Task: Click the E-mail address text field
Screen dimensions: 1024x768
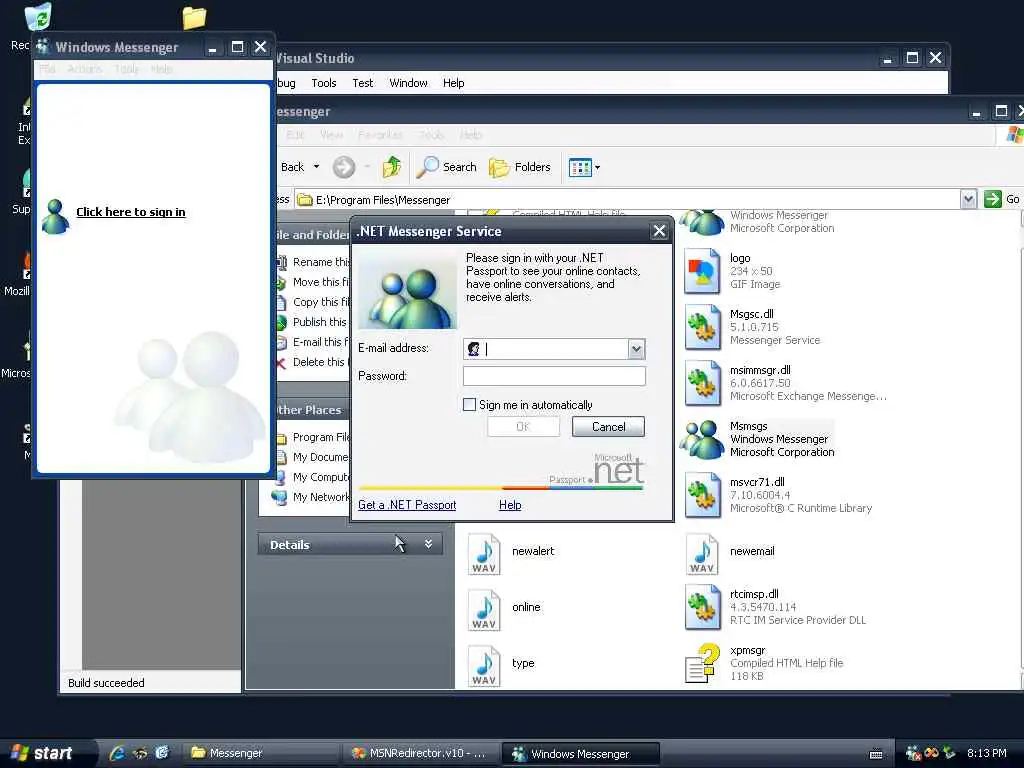Action: (555, 349)
